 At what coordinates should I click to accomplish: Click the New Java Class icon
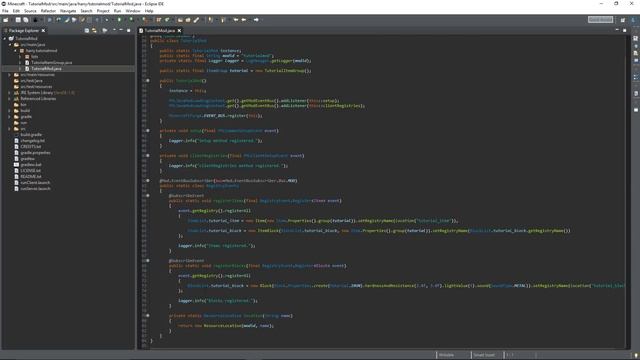tap(167, 20)
